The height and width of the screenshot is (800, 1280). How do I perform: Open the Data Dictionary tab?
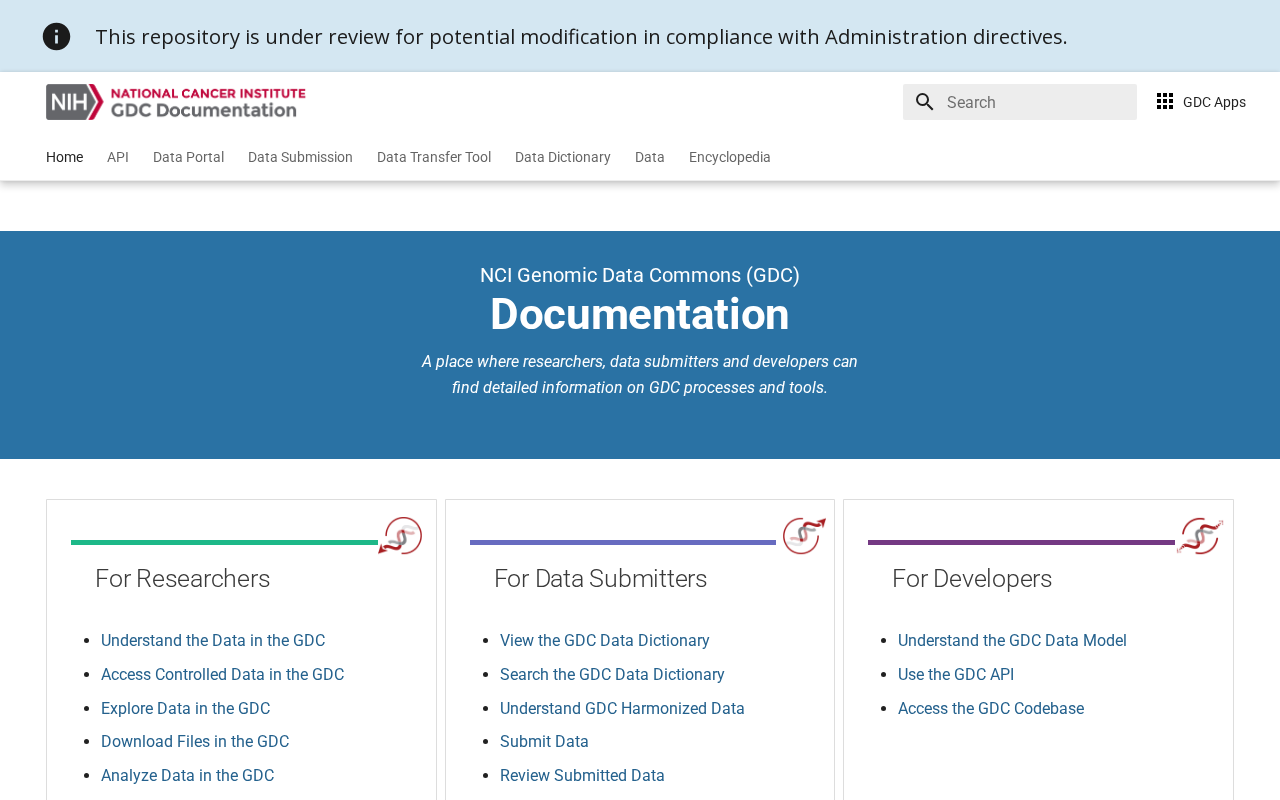(x=563, y=157)
